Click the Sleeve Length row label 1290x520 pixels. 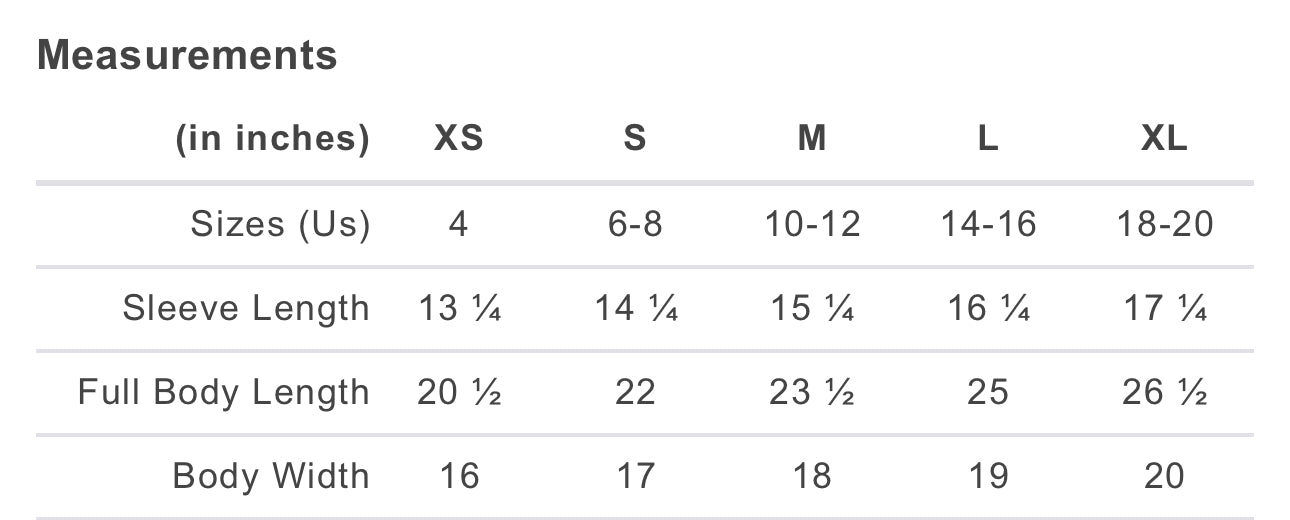tap(246, 308)
